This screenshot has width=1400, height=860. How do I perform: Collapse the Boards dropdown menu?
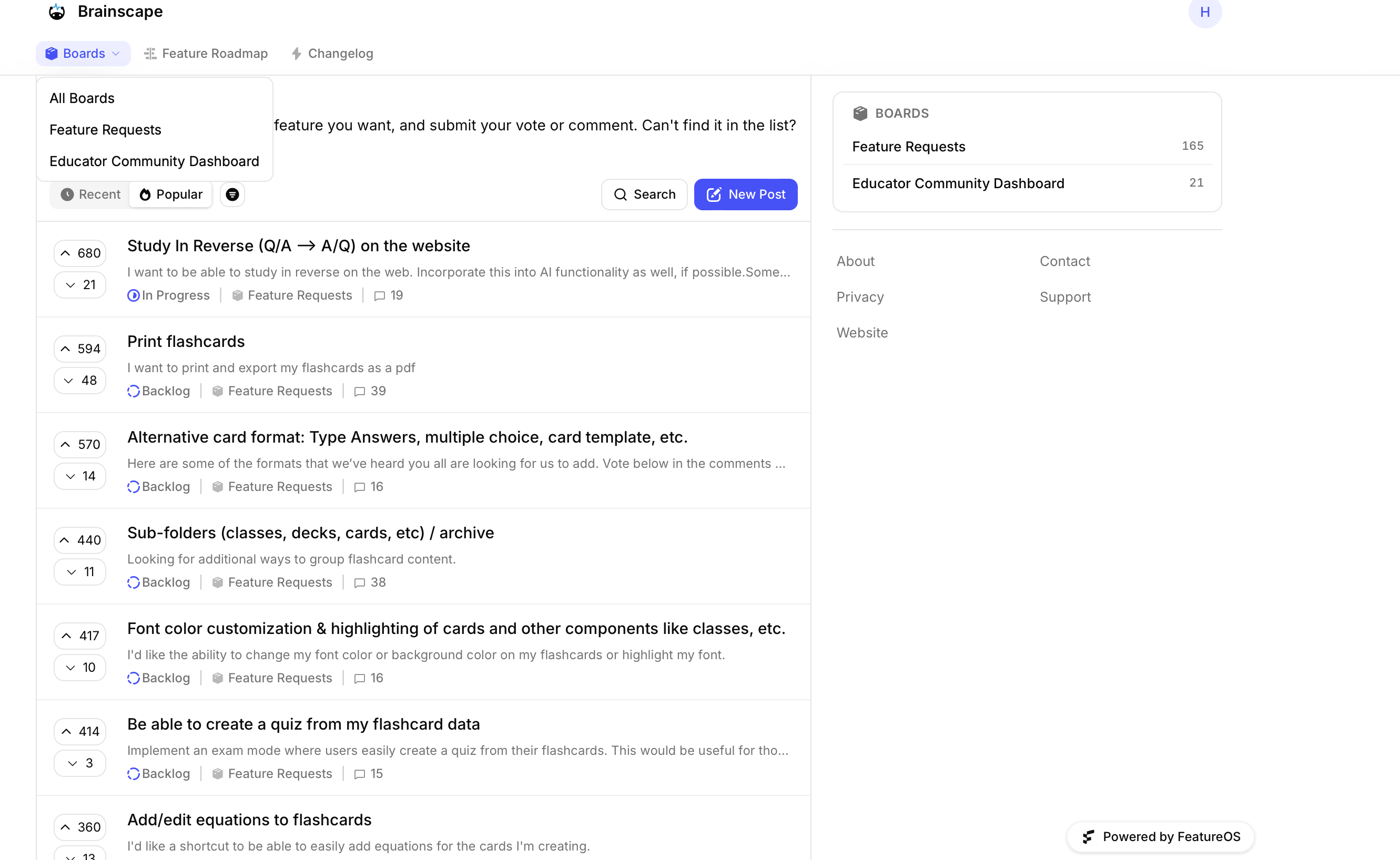(x=83, y=54)
